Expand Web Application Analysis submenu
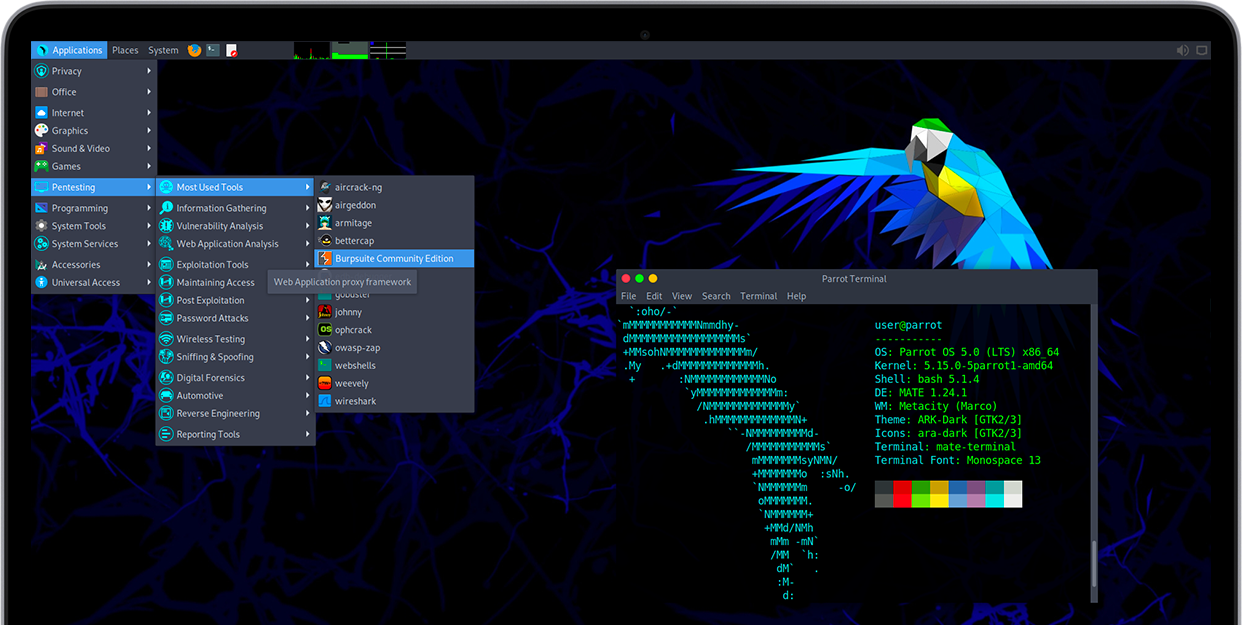The image size is (1242, 625). pyautogui.click(x=236, y=244)
